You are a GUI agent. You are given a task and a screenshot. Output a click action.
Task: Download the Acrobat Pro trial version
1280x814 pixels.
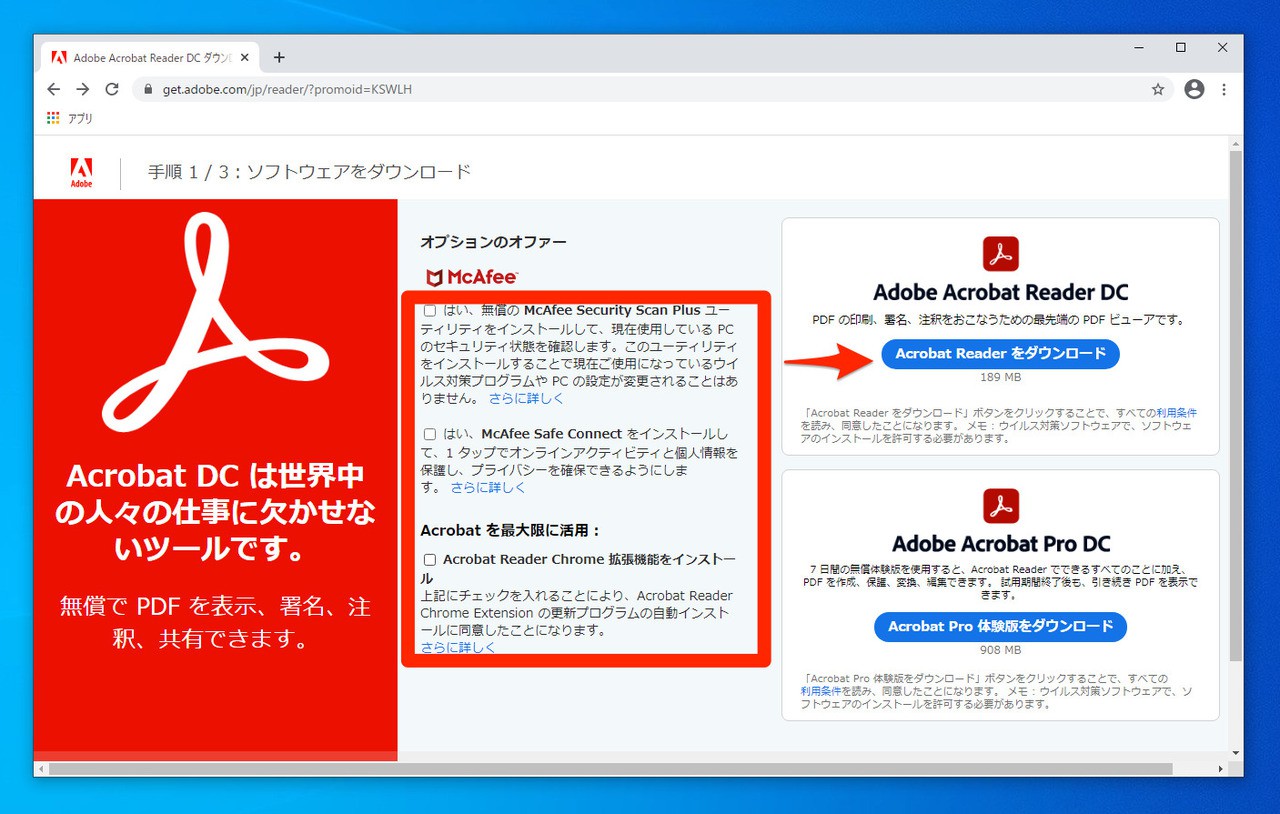(x=1001, y=627)
